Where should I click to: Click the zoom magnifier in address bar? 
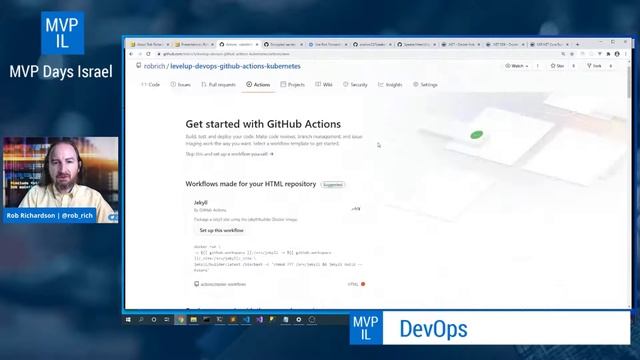563,54
